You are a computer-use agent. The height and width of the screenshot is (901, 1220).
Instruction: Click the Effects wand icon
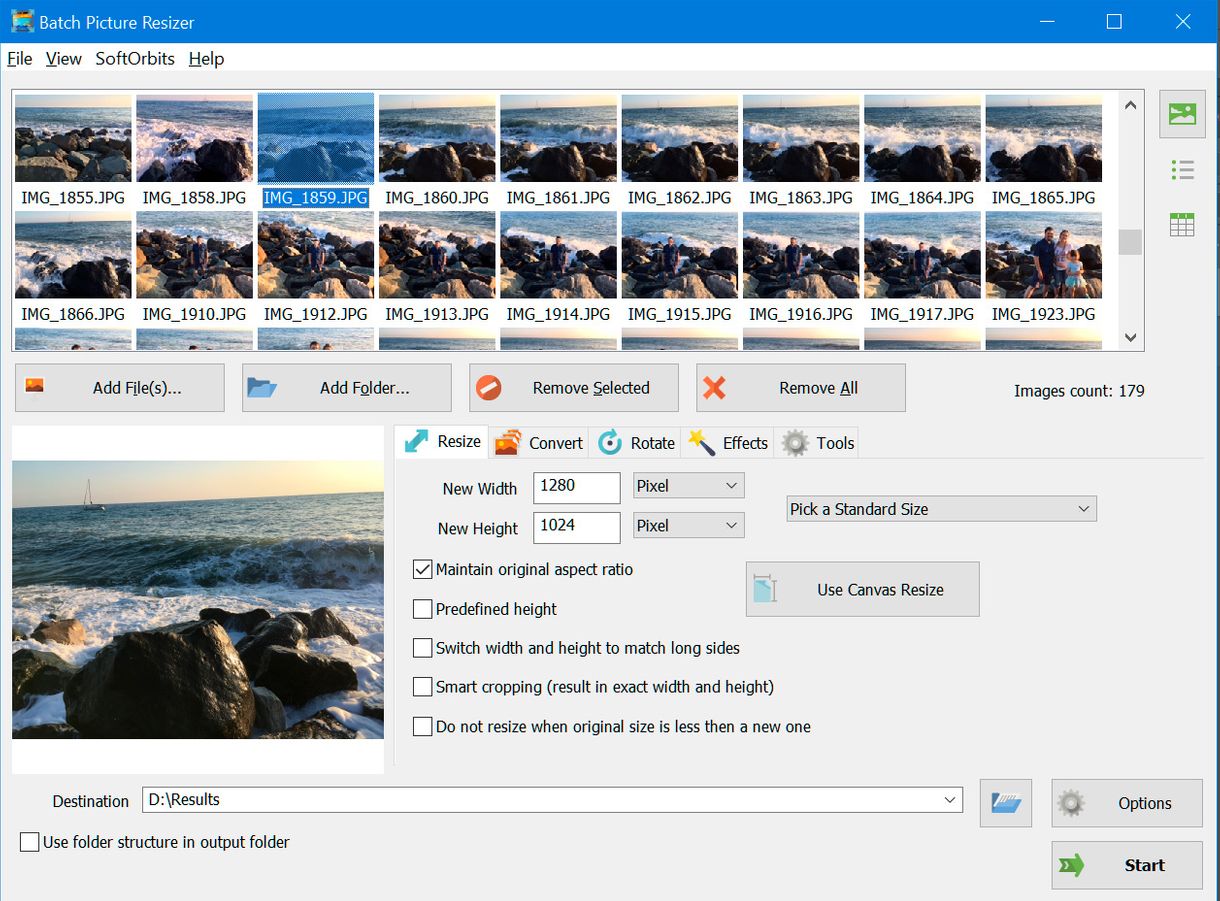[x=702, y=442]
